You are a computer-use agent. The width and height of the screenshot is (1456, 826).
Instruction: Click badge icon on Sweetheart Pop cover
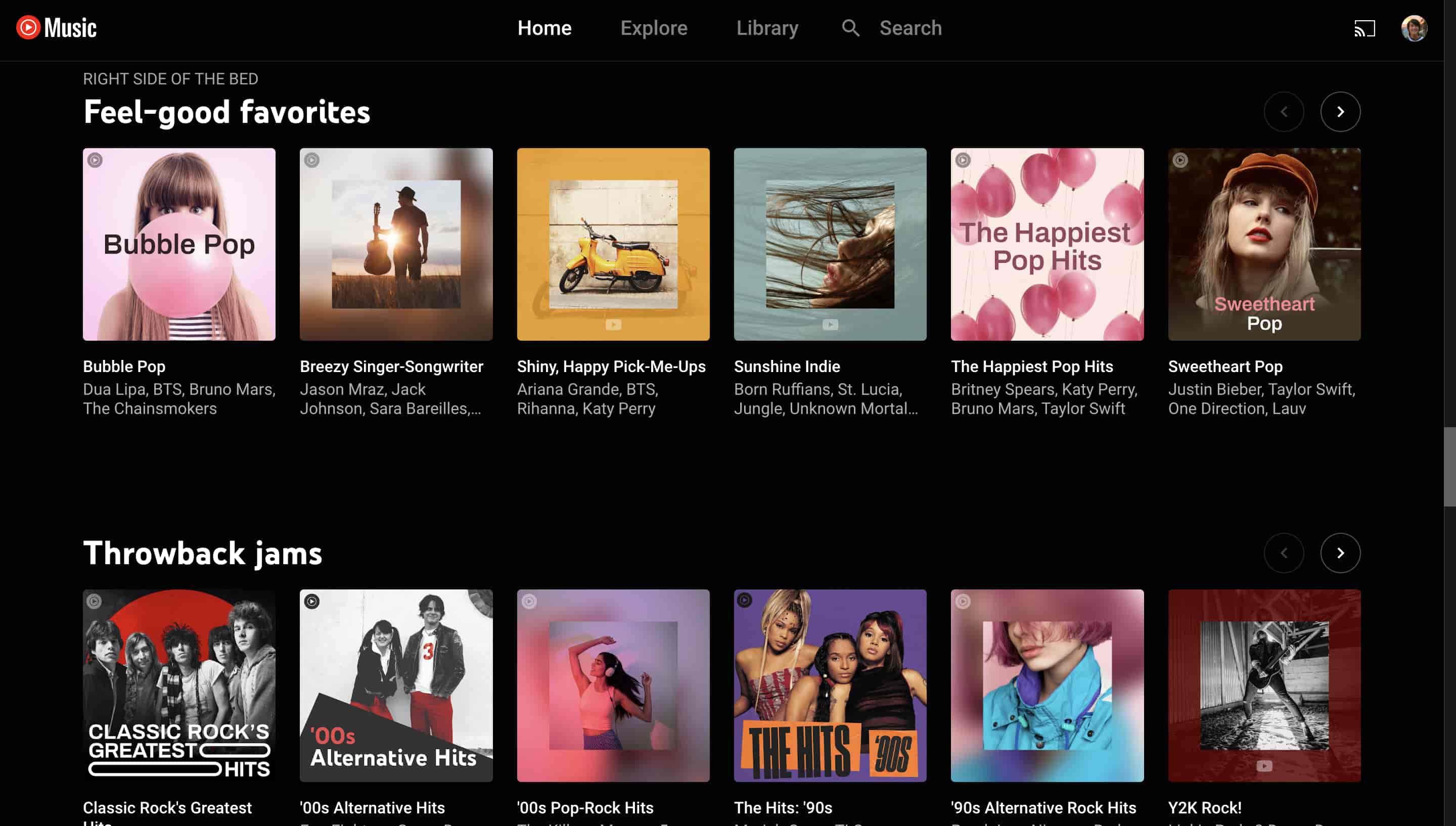coord(1180,161)
